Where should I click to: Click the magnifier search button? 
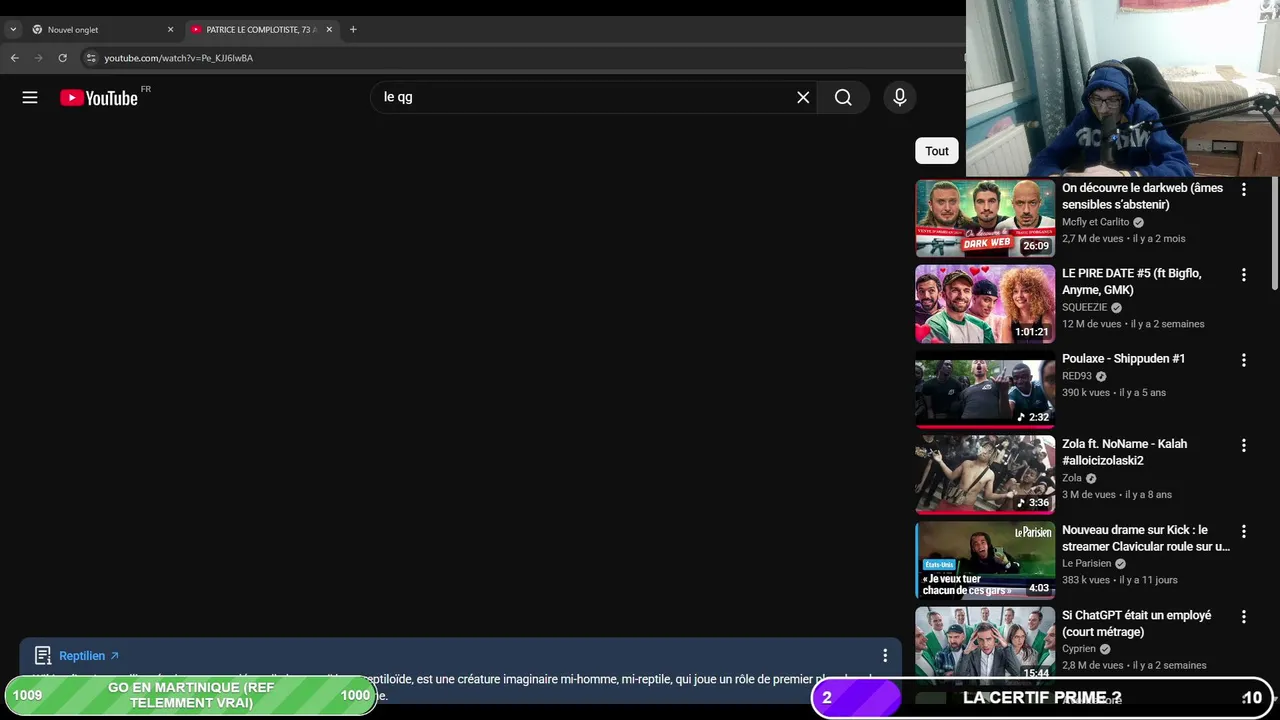click(x=843, y=97)
